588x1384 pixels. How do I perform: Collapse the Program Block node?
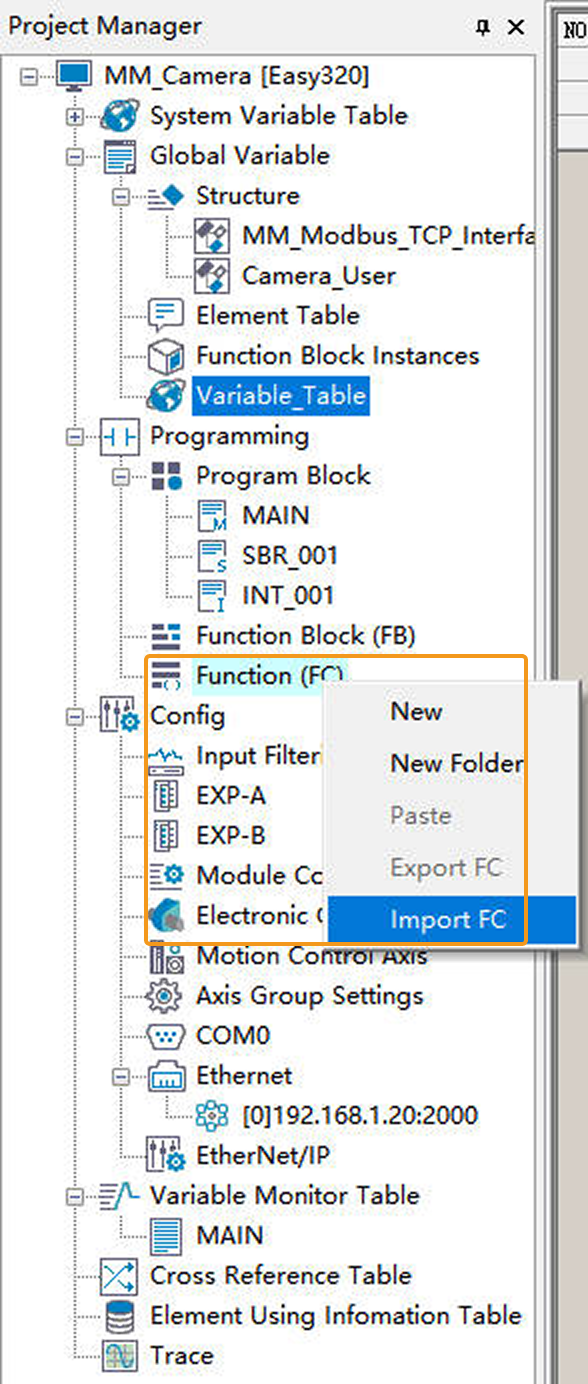coord(121,476)
